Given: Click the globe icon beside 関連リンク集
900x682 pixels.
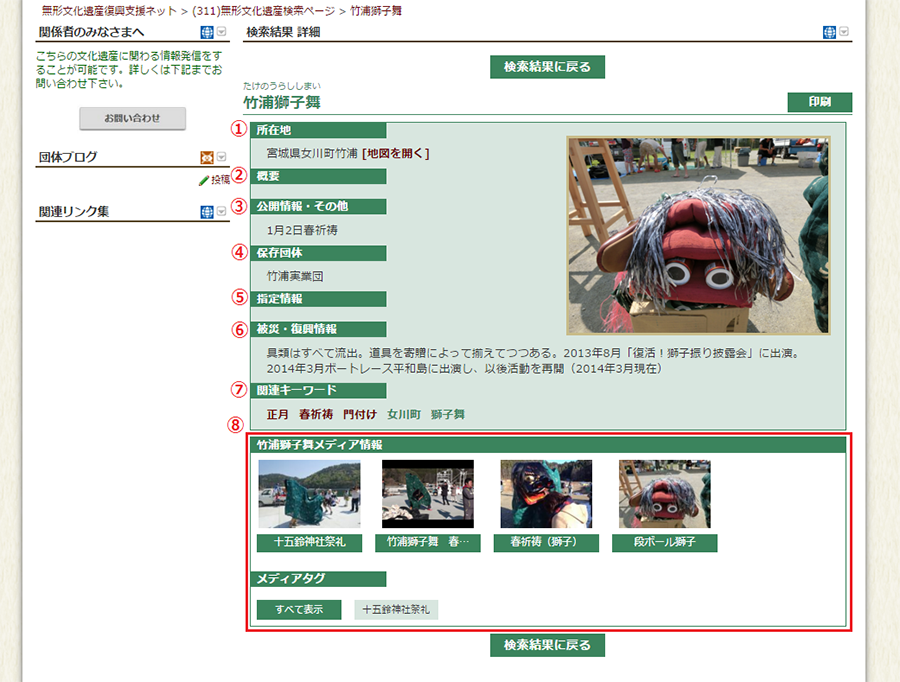Looking at the screenshot, I should click(207, 212).
